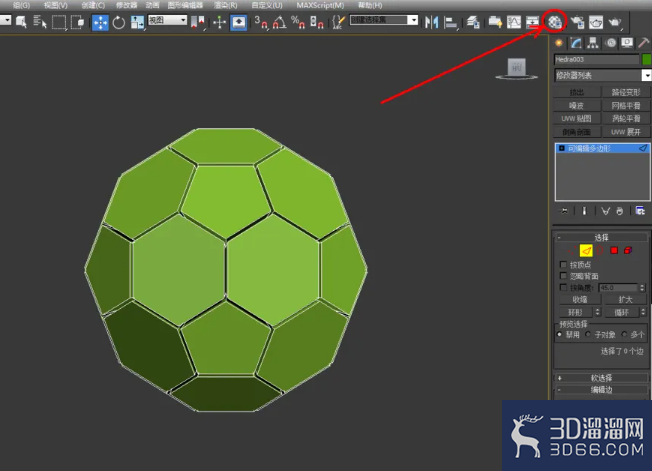Expand the 可编辑多边形 stack entry
Image resolution: width=652 pixels, height=471 pixels.
pos(562,148)
